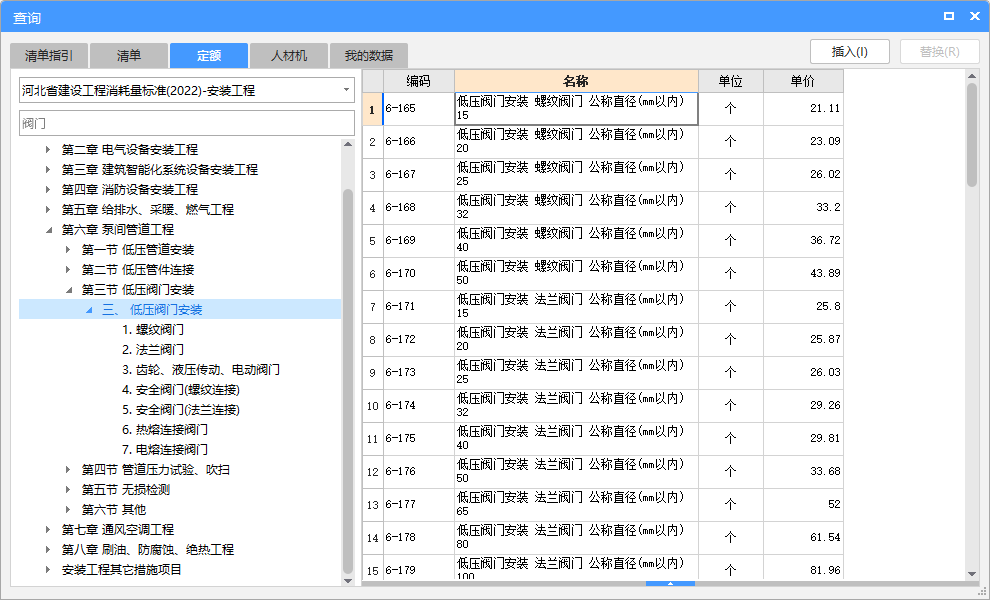Screen dimensions: 990x600
Task: Click the tree panel scroll up arrow
Action: point(348,145)
